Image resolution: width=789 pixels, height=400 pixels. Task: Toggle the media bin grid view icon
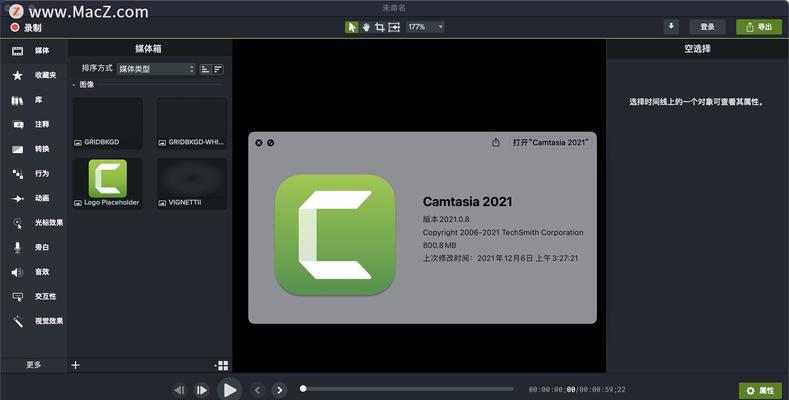tap(221, 365)
